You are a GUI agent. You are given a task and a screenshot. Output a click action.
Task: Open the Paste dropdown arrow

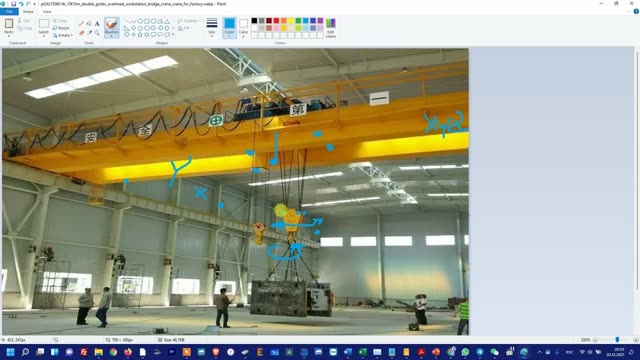pos(9,36)
